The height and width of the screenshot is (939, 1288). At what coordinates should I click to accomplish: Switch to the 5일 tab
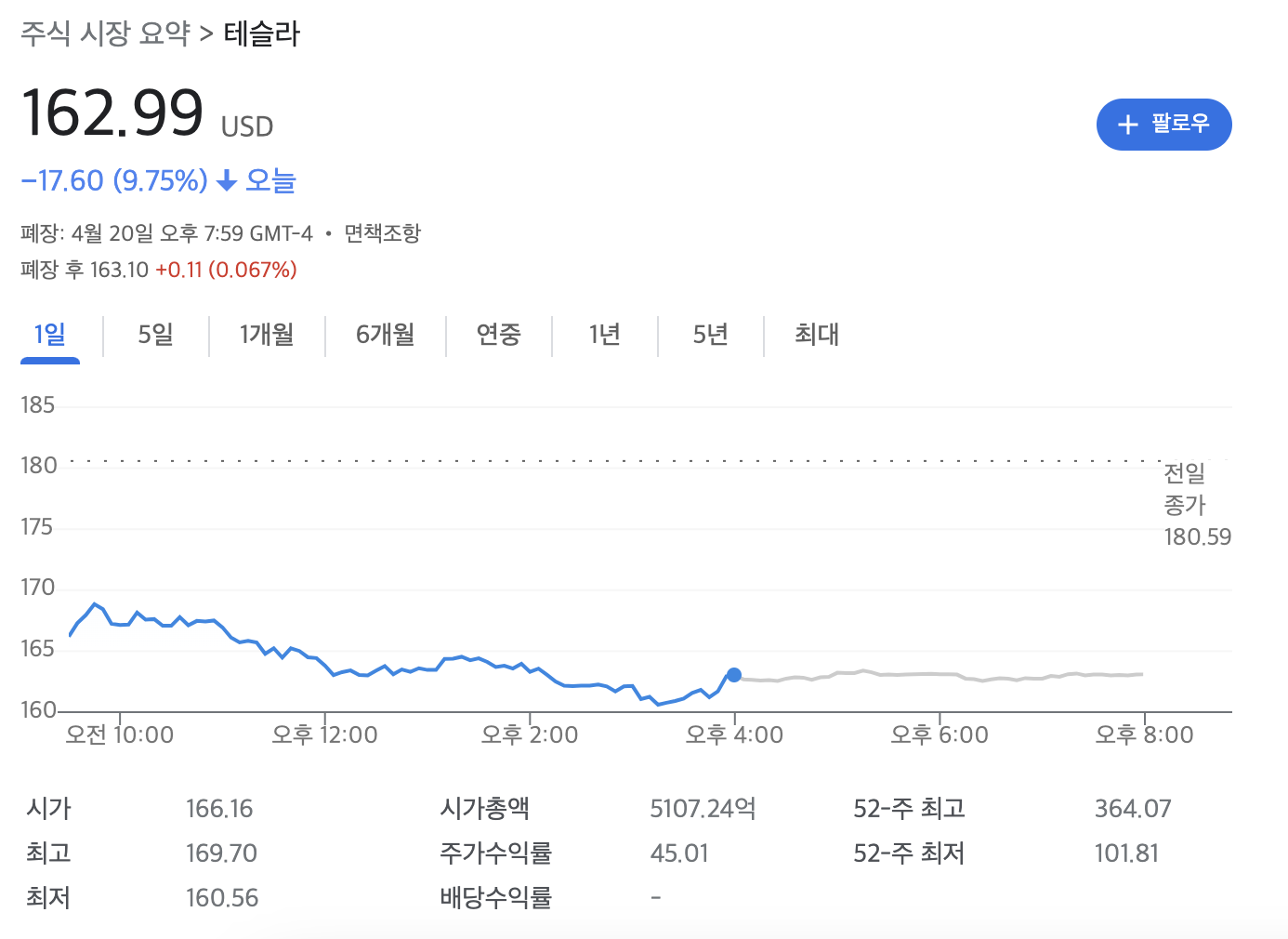pos(155,335)
